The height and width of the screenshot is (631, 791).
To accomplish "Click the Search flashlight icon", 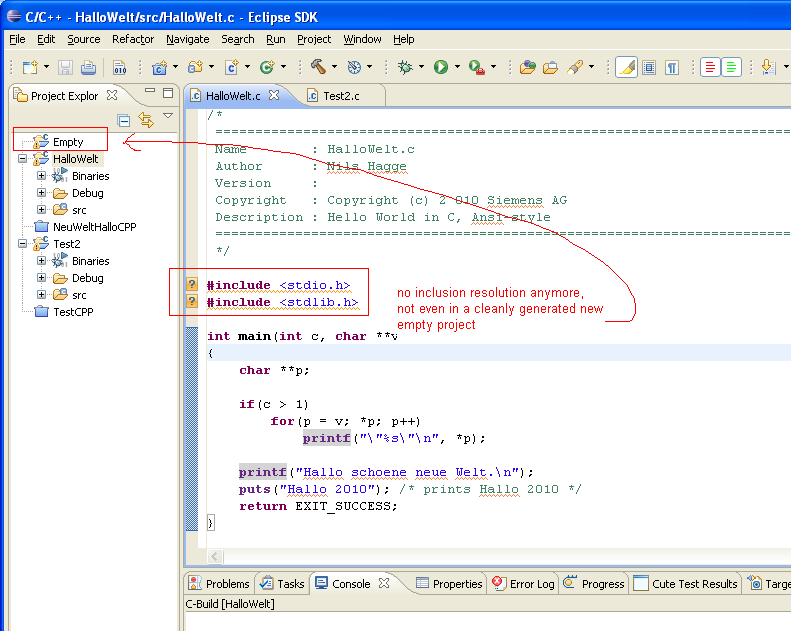I will click(x=575, y=67).
